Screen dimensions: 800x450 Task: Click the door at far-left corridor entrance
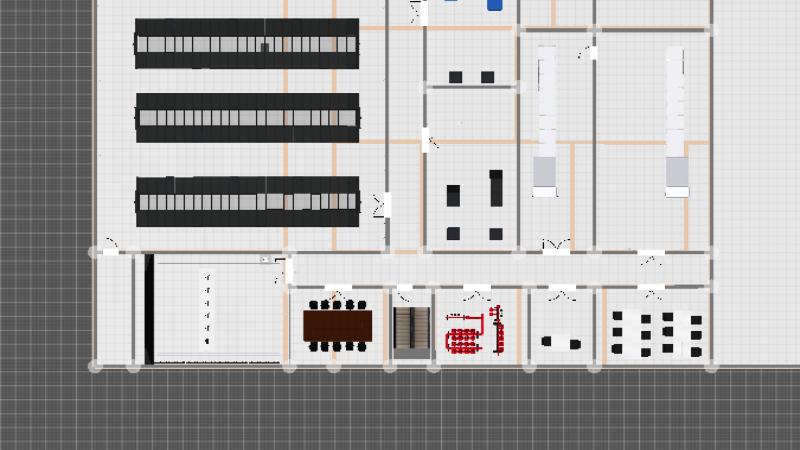click(x=111, y=246)
